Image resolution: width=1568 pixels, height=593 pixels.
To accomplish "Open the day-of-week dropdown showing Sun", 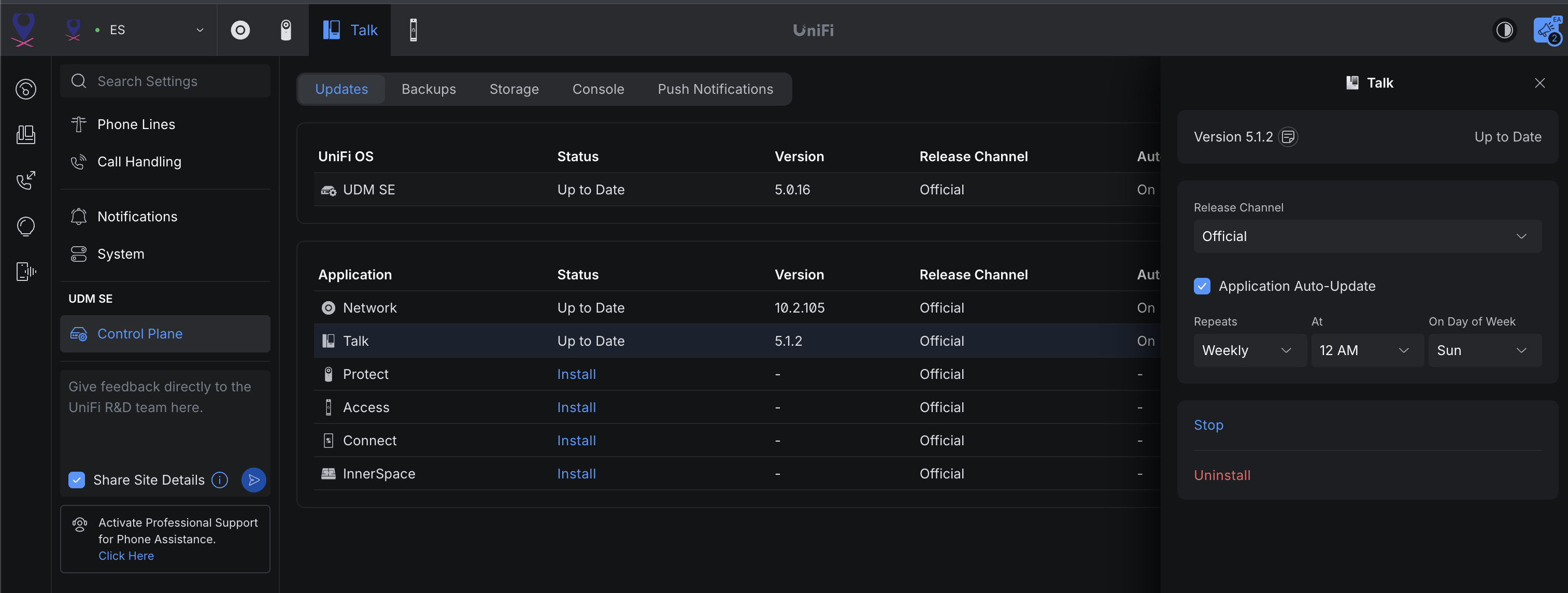I will [x=1485, y=350].
